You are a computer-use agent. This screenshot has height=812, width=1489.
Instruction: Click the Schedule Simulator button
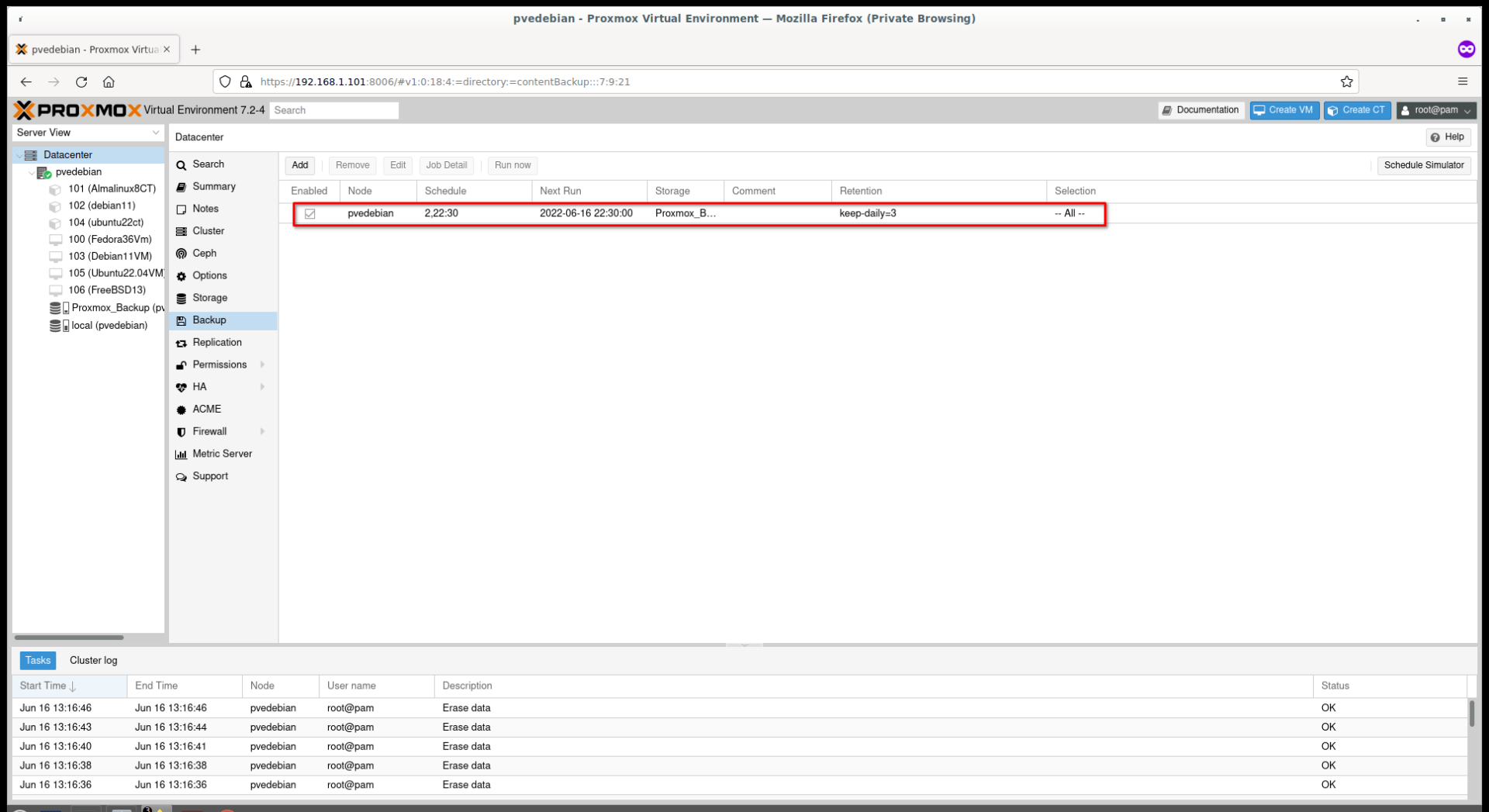pos(1424,165)
